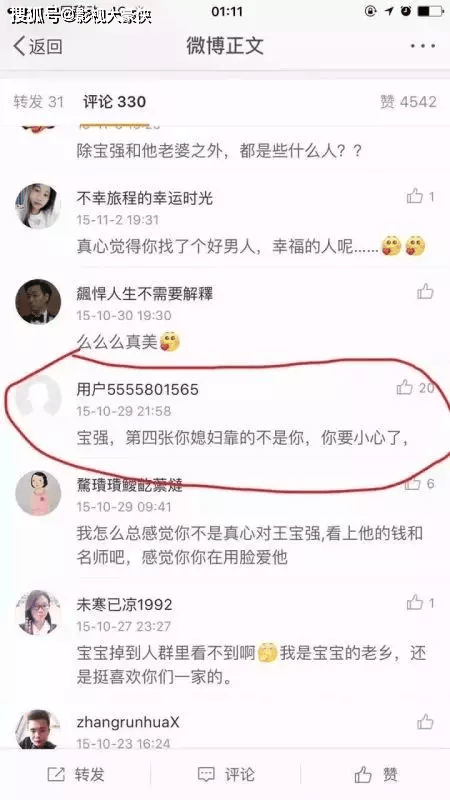Screen dimensions: 450x800
Task: Open the comment about 第四张你媳妇靠的不是你
Action: pos(242,439)
